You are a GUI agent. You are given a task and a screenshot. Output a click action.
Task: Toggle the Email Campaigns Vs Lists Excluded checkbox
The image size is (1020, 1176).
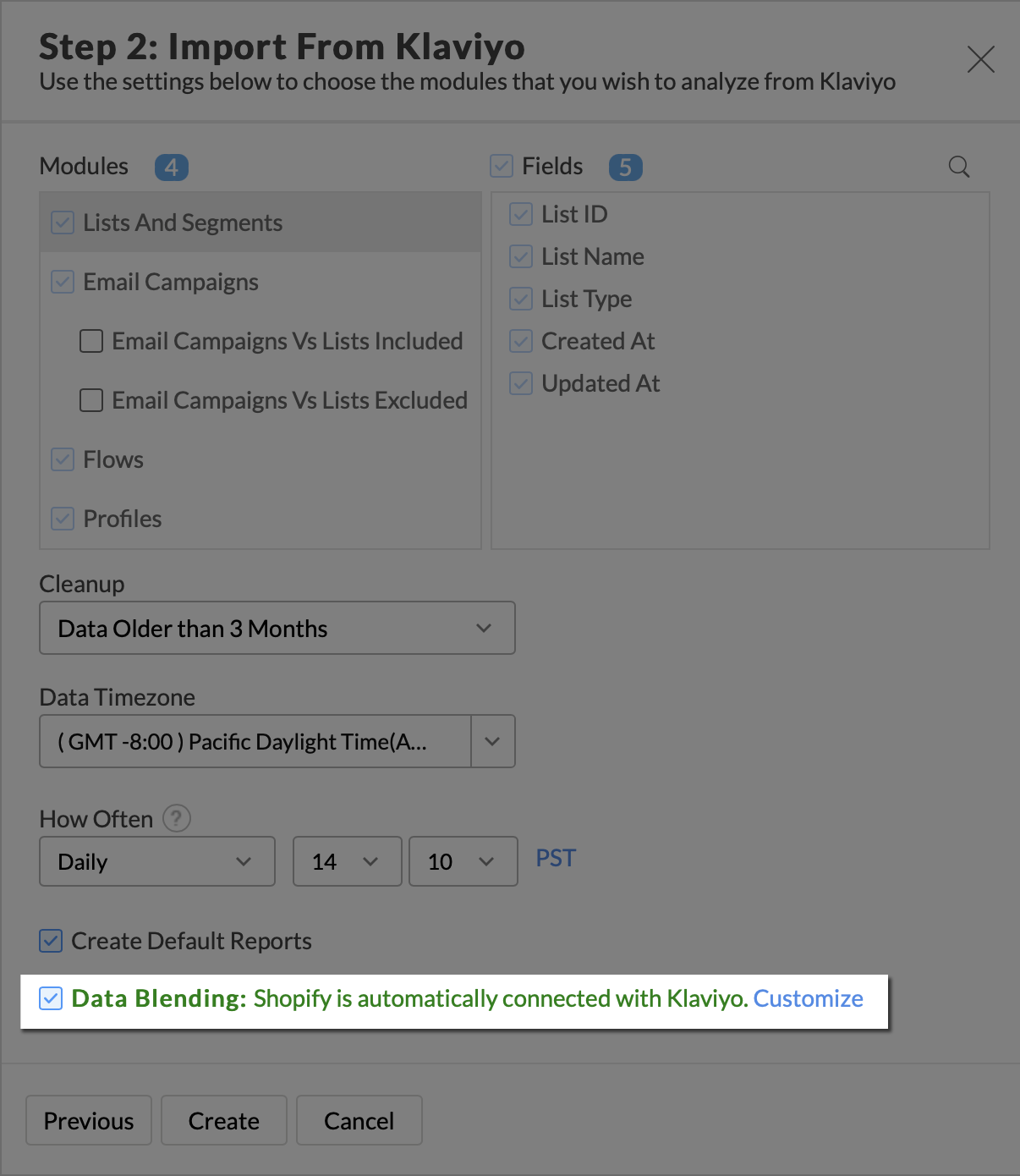pyautogui.click(x=91, y=400)
